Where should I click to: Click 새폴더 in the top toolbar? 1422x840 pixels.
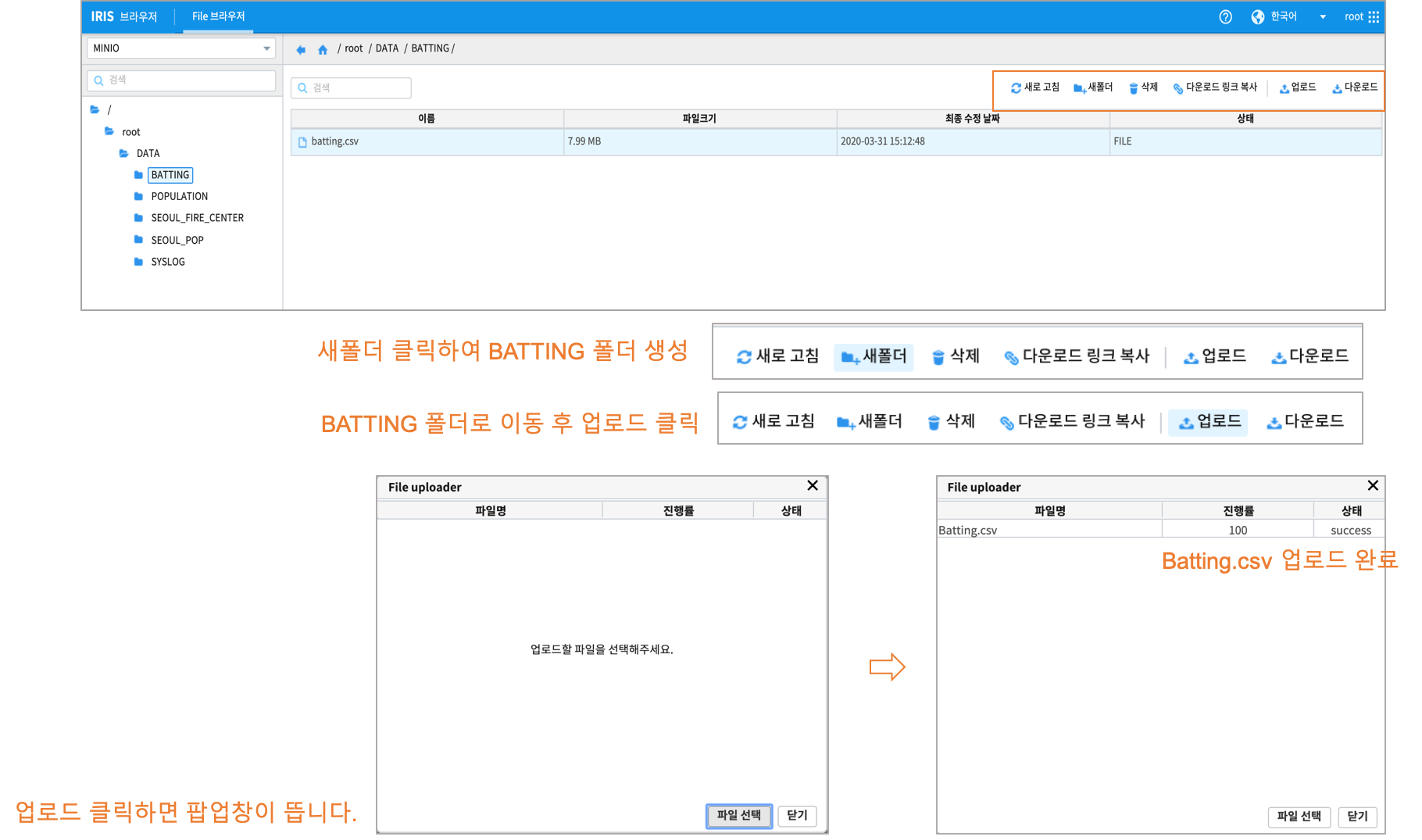click(1093, 88)
